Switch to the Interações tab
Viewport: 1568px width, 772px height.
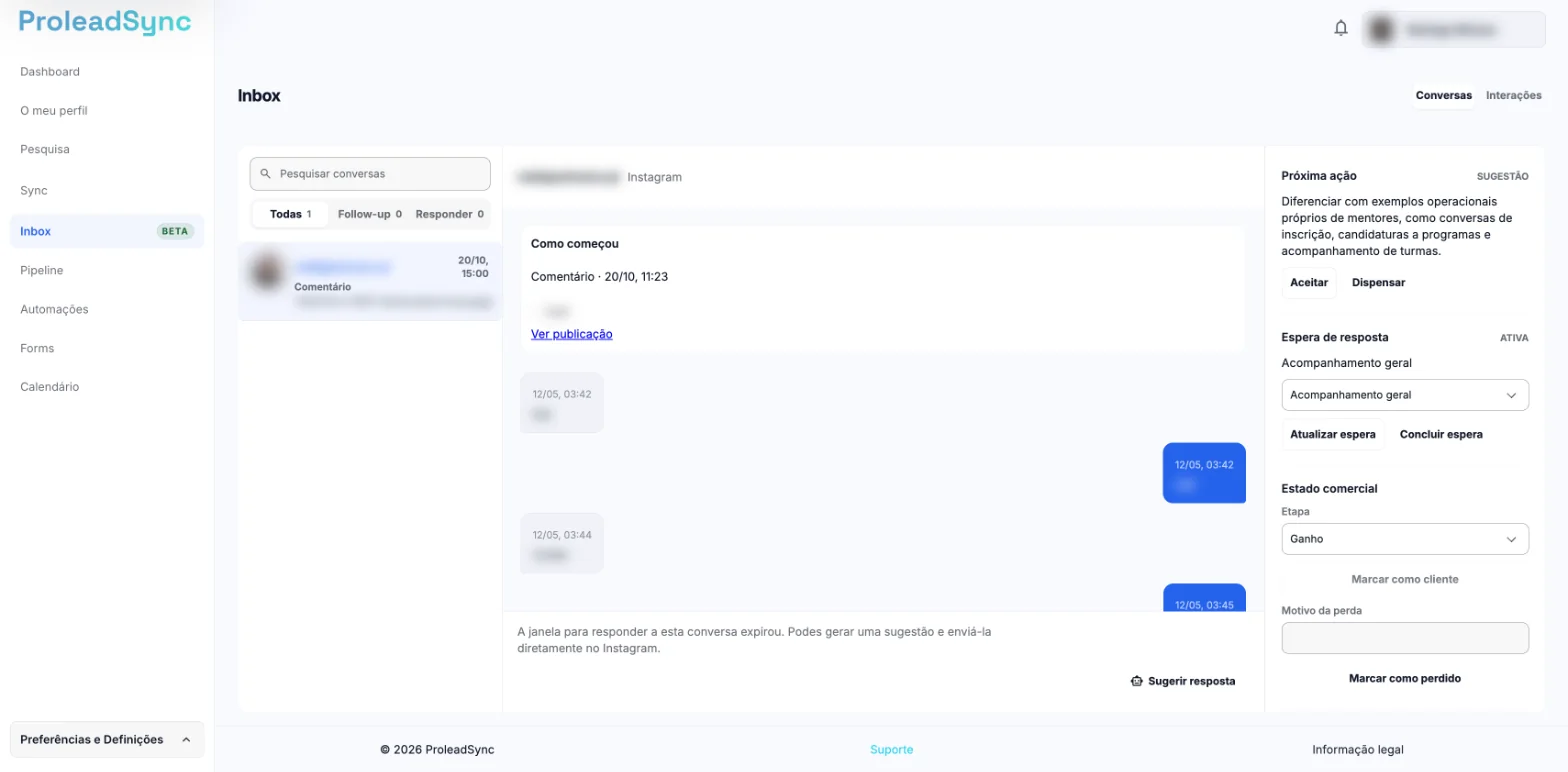click(1514, 96)
